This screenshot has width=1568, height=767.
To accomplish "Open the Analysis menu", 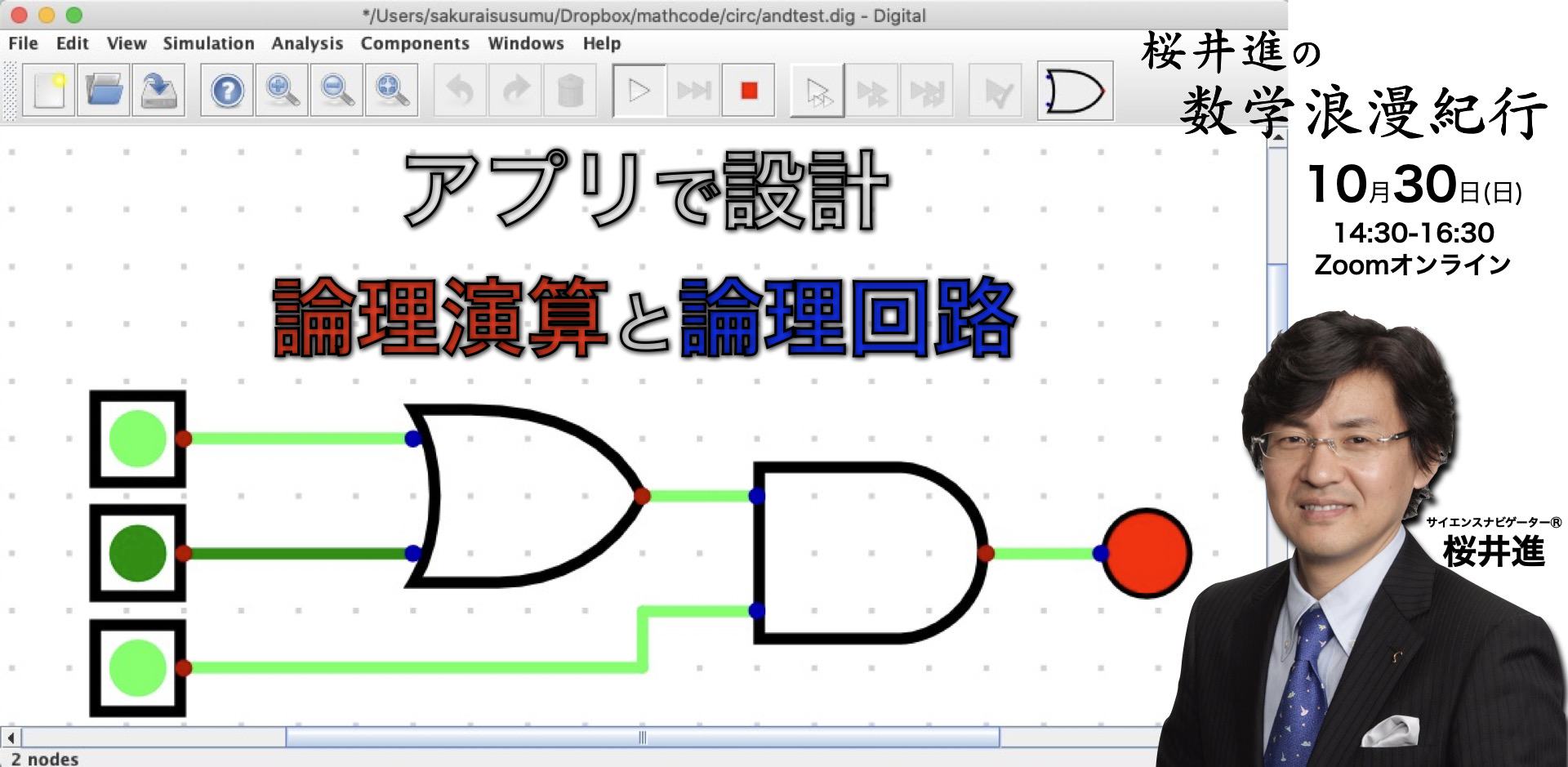I will [307, 43].
